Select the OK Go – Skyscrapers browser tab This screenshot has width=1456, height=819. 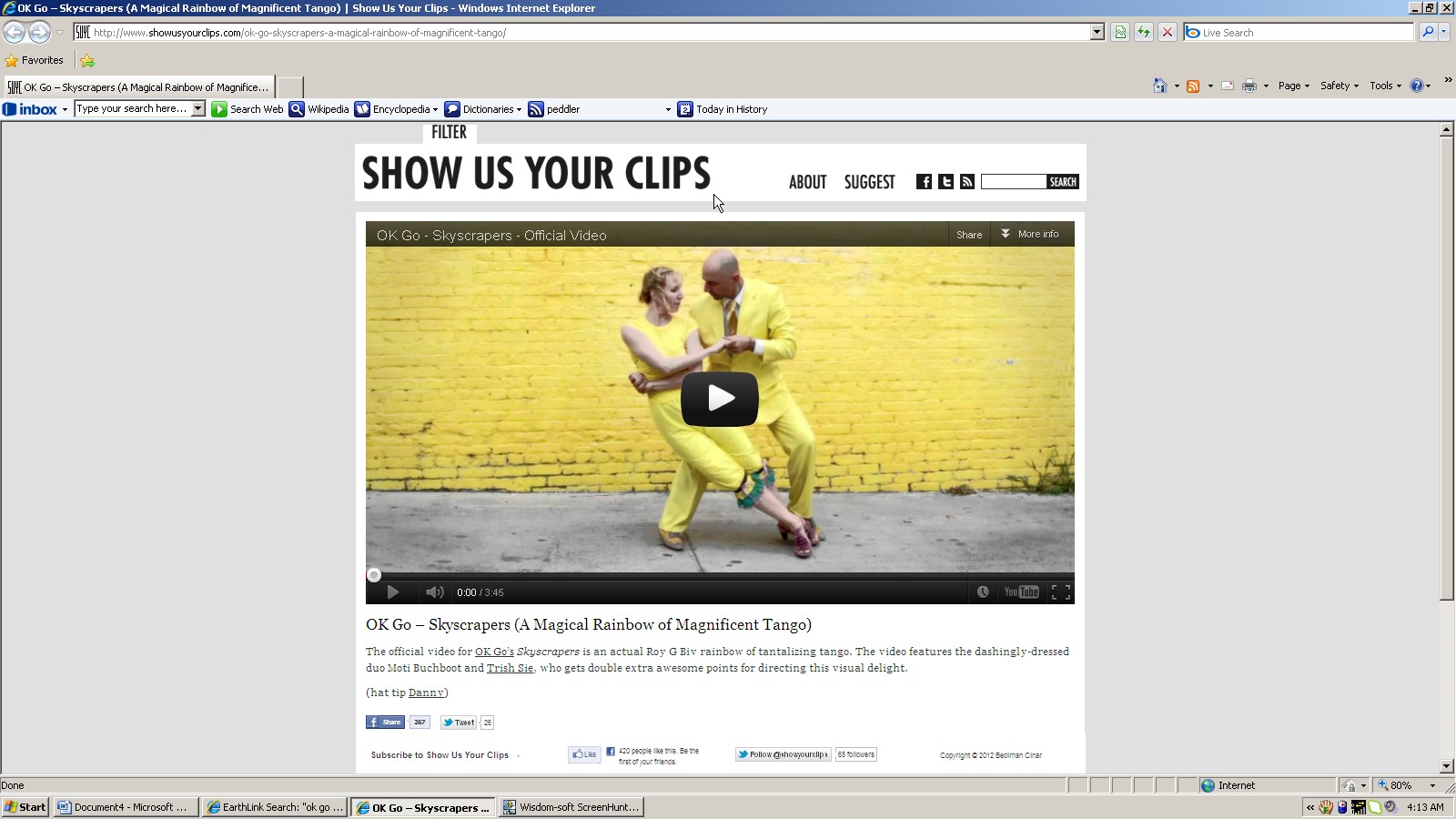(x=138, y=87)
